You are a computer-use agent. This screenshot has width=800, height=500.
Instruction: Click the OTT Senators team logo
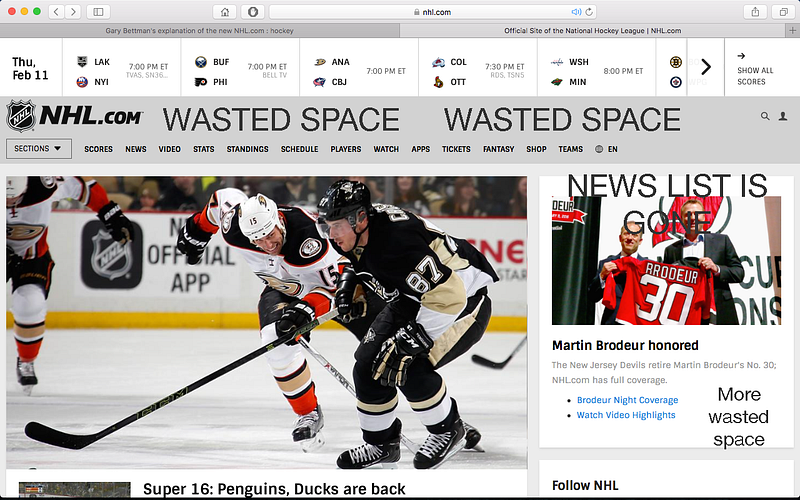coord(438,82)
